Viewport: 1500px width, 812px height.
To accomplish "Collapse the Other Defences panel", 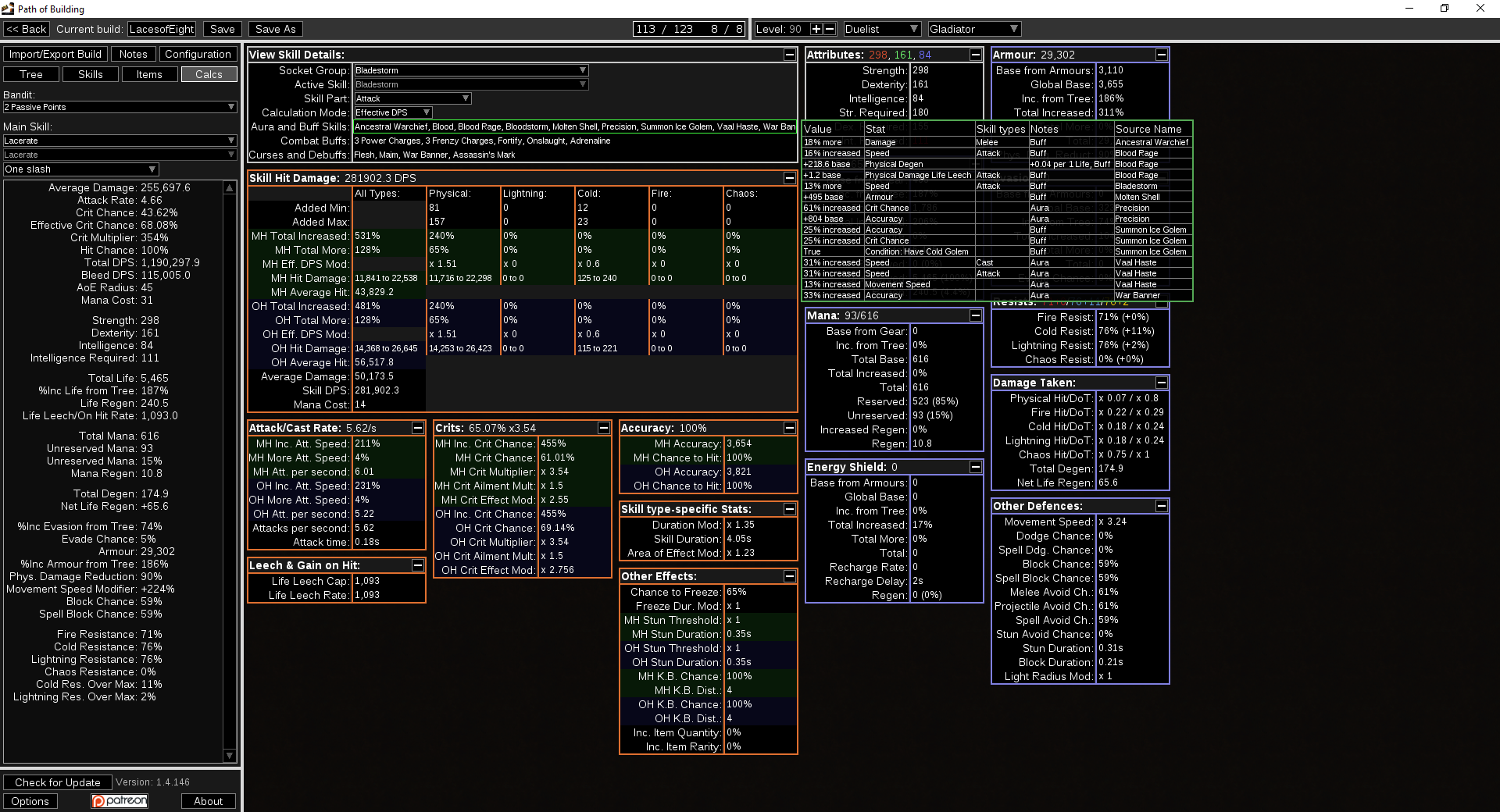I will [x=1162, y=506].
